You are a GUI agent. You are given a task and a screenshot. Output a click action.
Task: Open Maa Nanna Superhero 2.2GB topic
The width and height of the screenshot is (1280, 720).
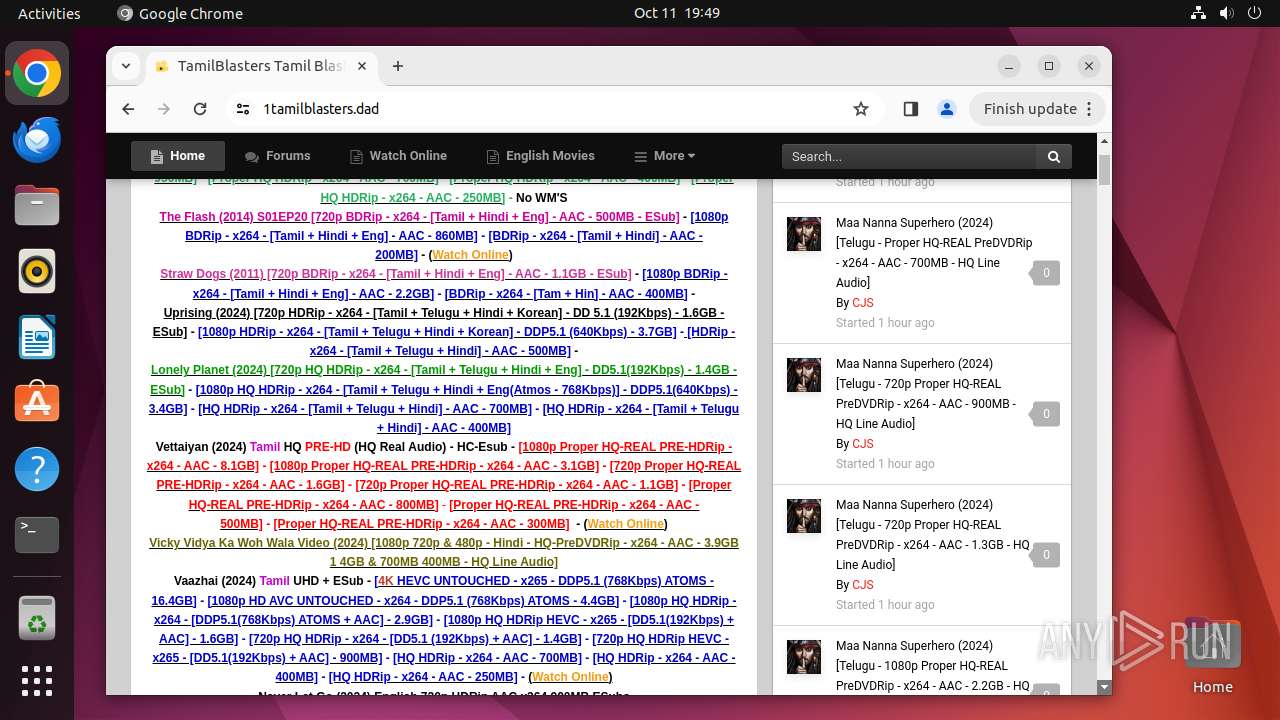coord(933,666)
